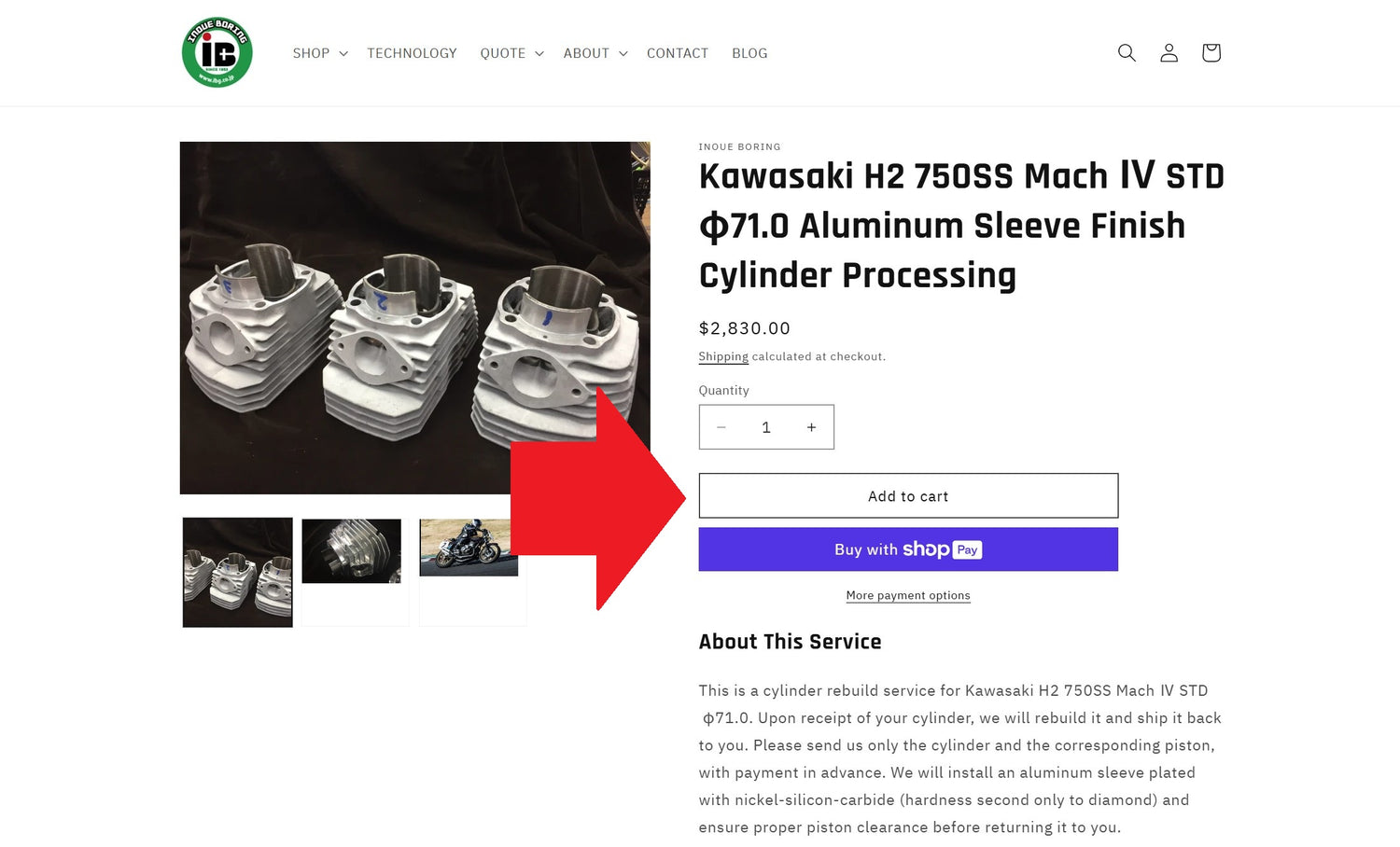Screen dimensions: 1400x847
Task: Go to the CONTACT page
Action: tap(678, 53)
